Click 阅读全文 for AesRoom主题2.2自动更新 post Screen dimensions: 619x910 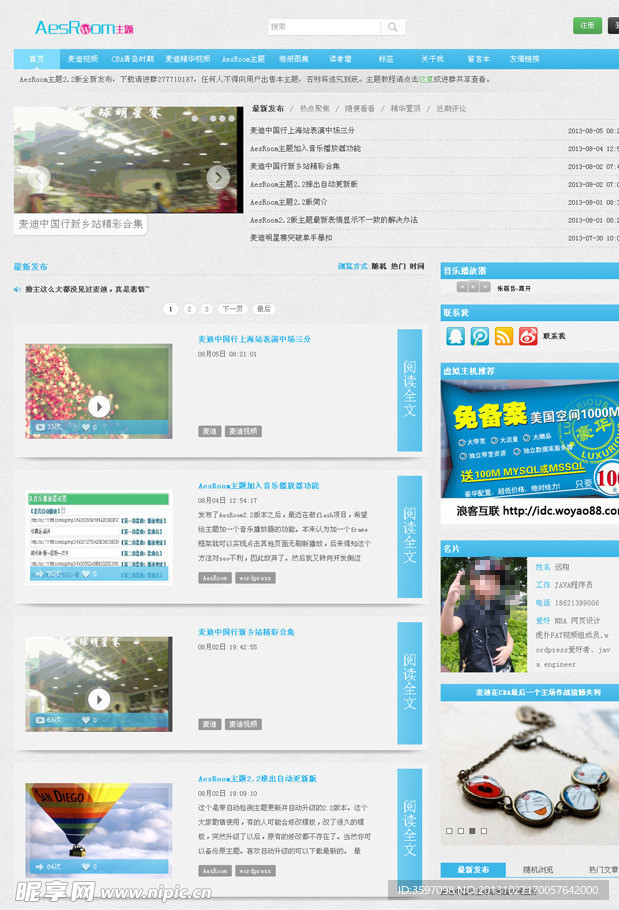coord(410,829)
